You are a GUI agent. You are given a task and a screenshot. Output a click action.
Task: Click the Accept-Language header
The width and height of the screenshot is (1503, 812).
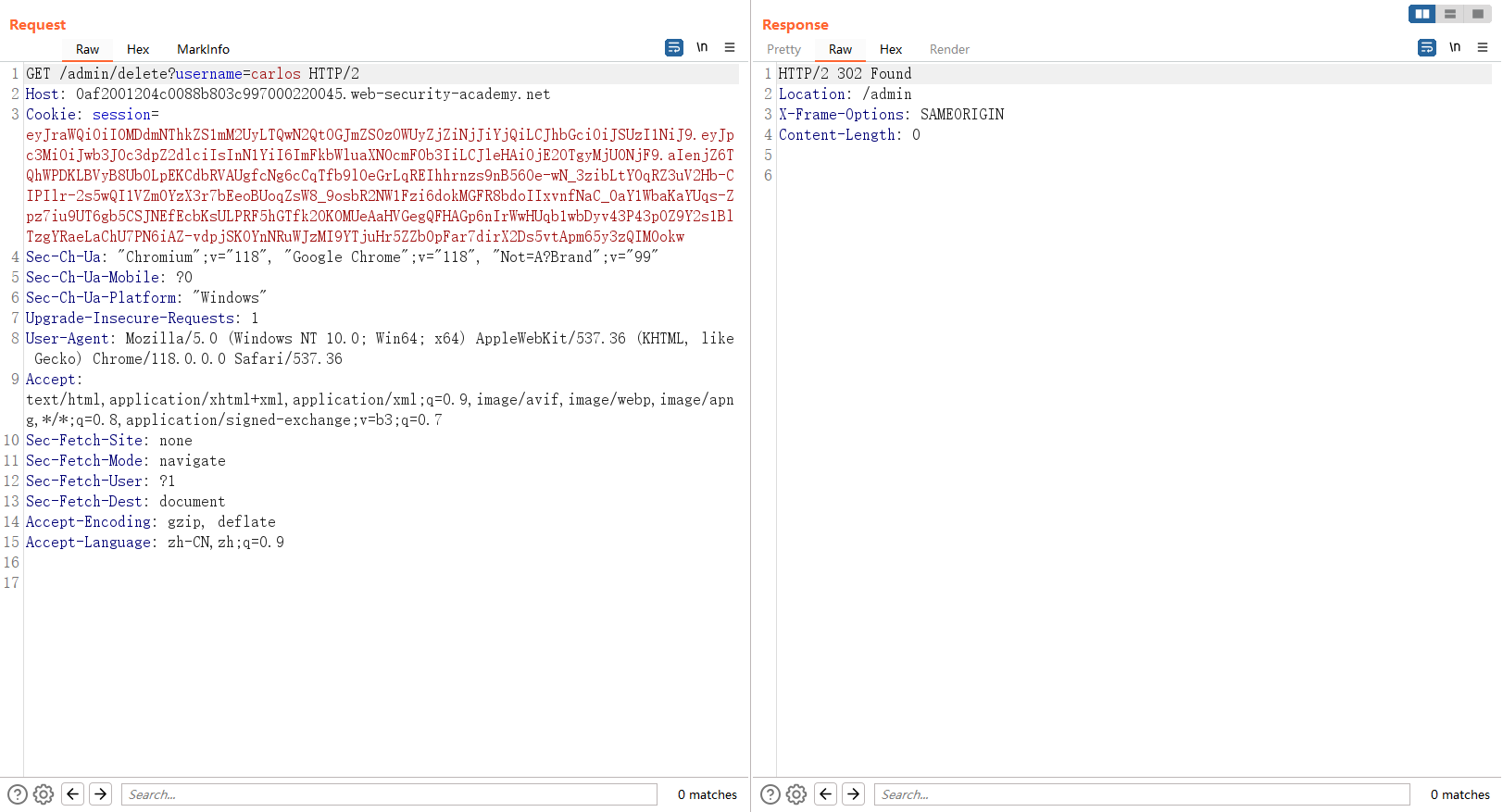[155, 542]
